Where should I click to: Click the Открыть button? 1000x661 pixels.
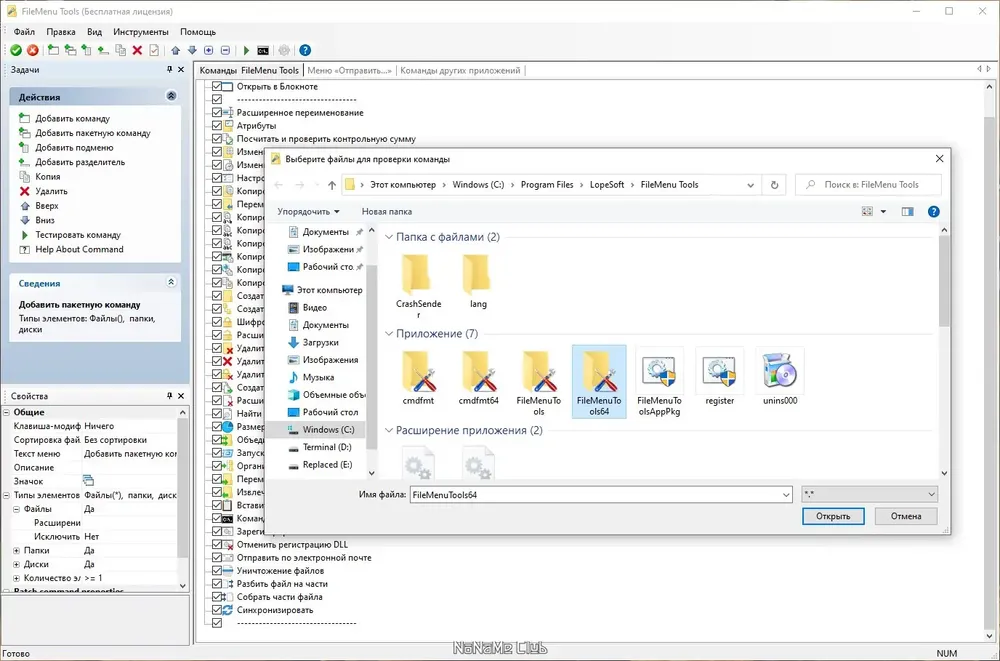pyautogui.click(x=833, y=516)
